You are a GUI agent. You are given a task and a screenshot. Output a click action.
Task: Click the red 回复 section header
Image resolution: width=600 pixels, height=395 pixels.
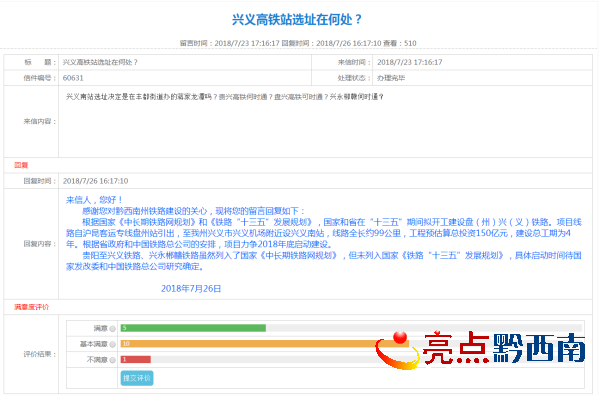click(x=21, y=165)
